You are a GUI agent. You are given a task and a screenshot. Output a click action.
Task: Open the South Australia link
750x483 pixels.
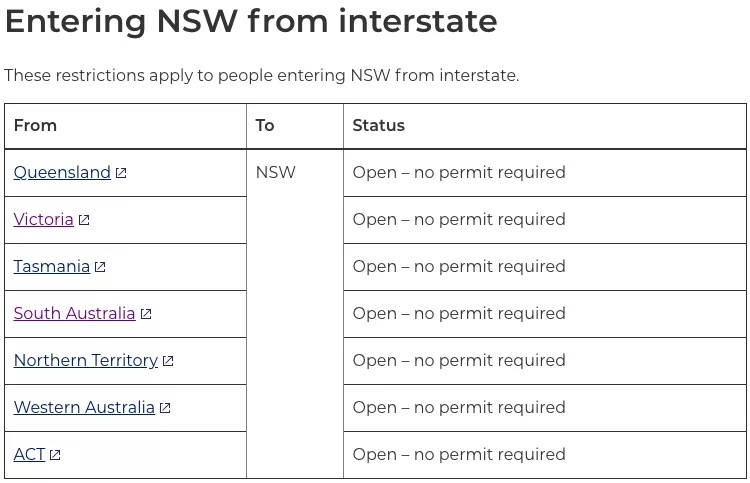coord(75,313)
